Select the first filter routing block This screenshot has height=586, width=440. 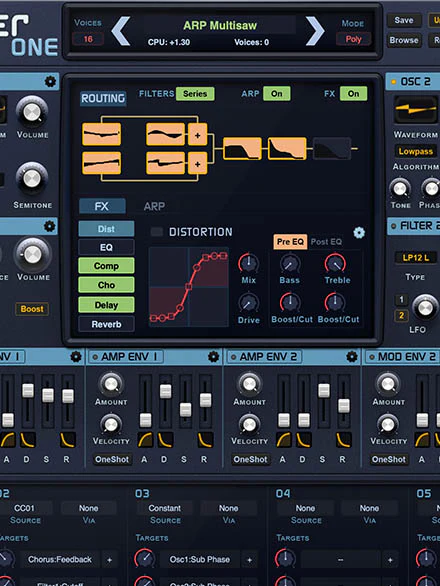242,149
